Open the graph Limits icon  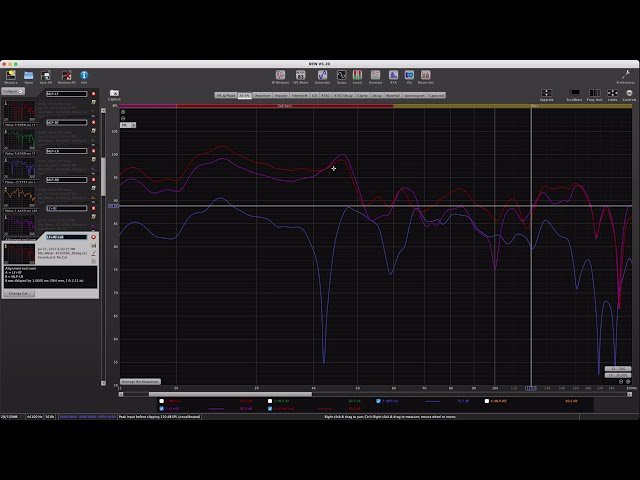coord(612,93)
